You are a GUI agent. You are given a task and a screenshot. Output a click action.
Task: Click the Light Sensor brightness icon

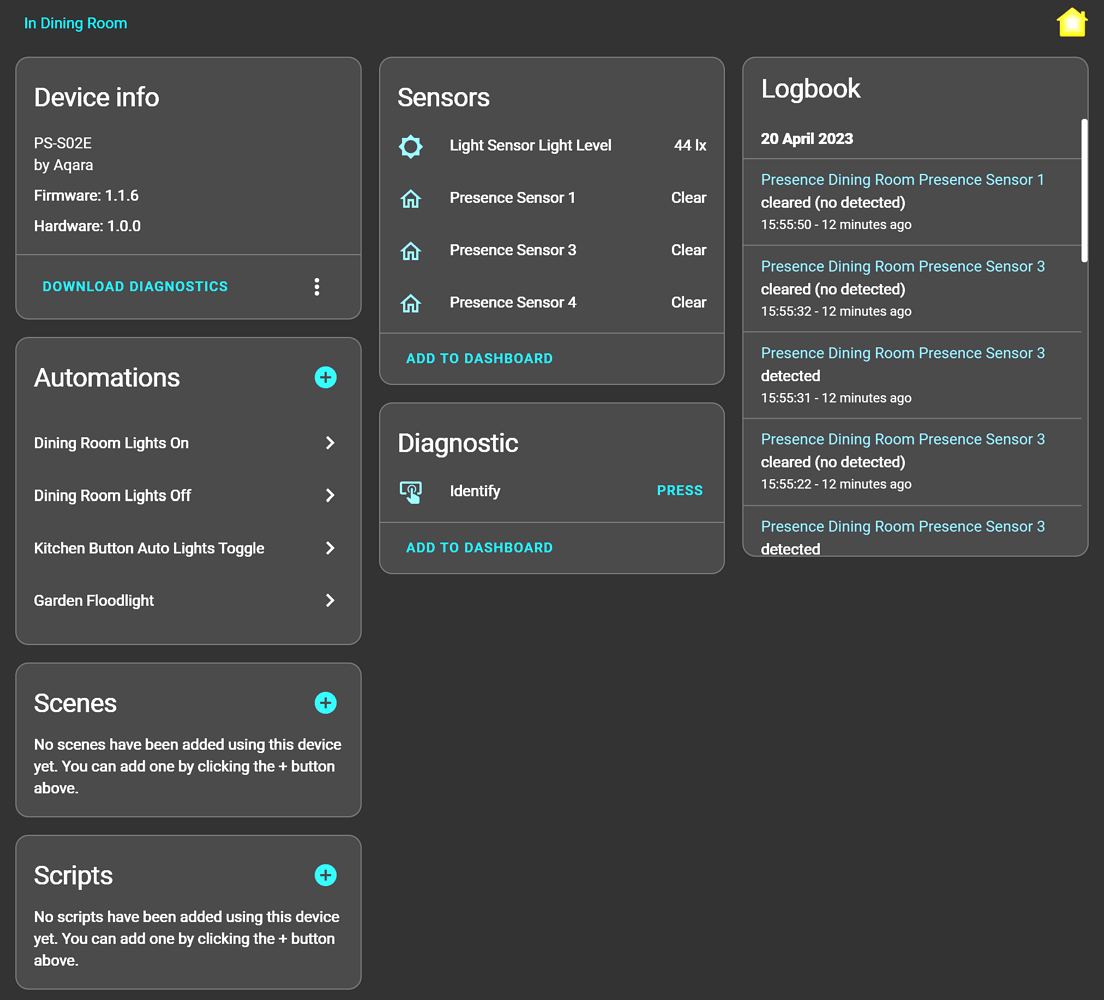tap(410, 146)
